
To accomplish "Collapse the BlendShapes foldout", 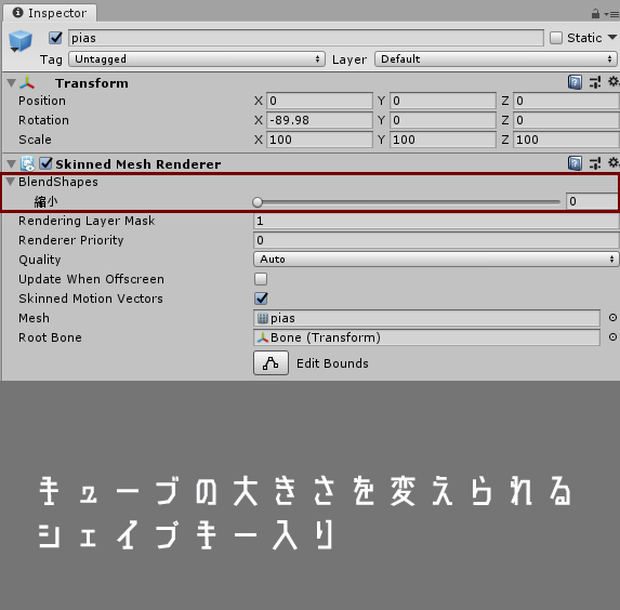I will [11, 181].
